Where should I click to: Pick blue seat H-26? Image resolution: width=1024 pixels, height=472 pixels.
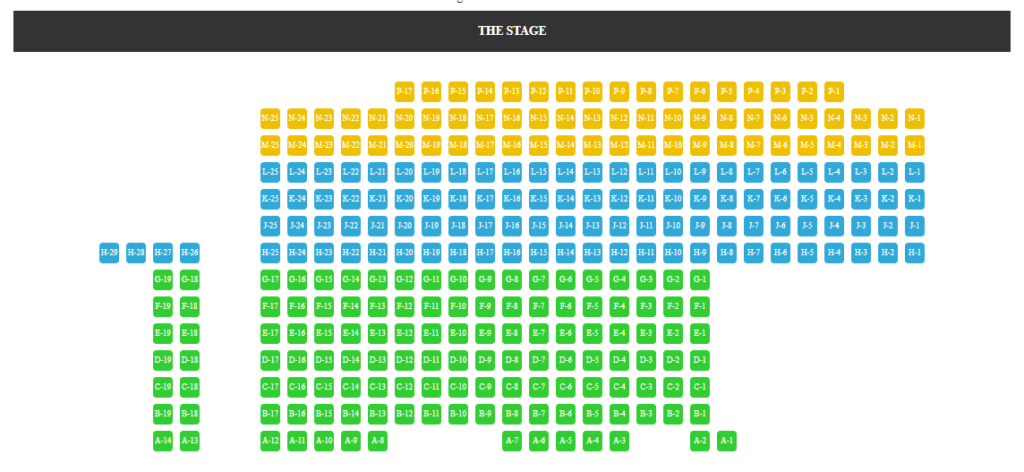pos(189,253)
